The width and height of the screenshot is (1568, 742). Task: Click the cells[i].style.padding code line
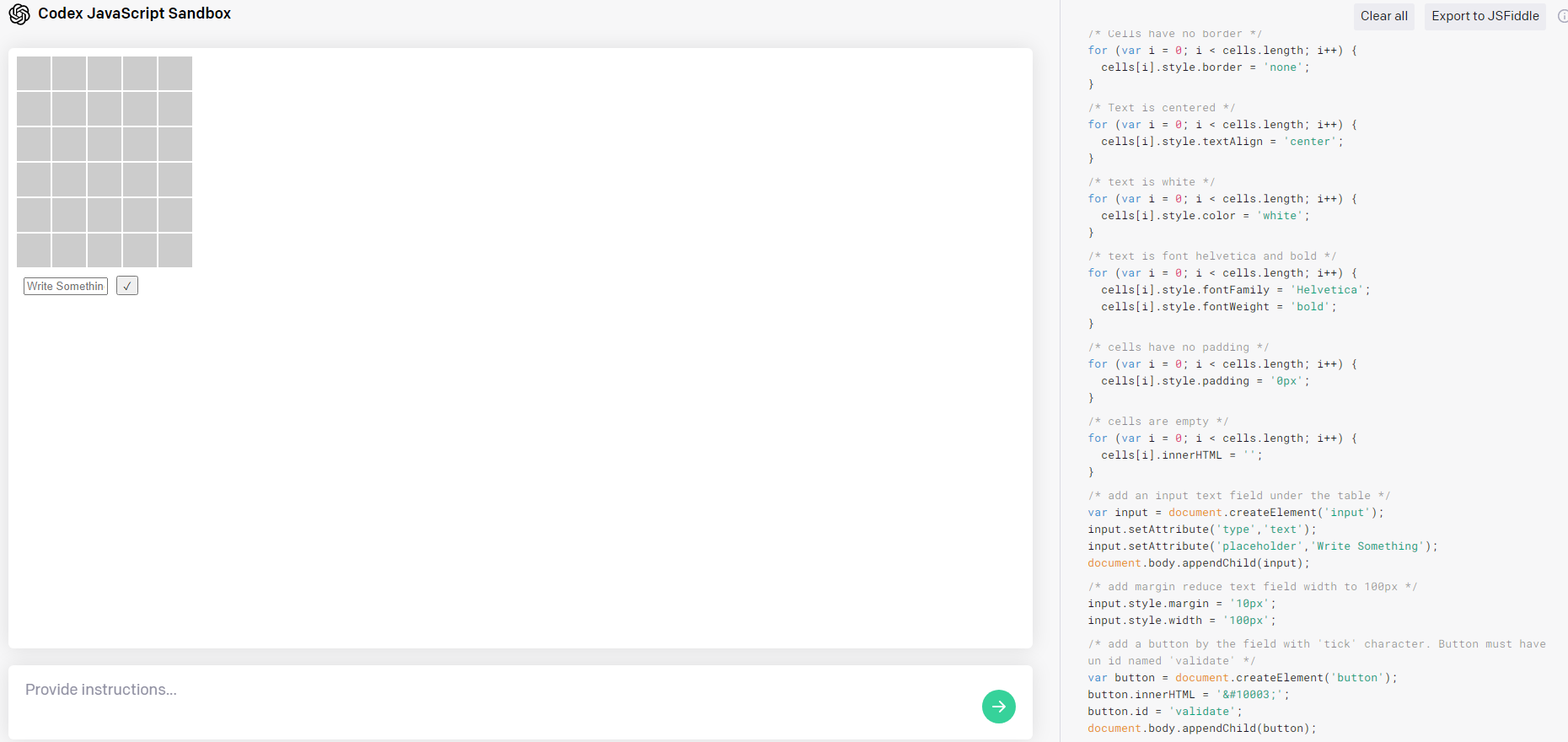1206,381
